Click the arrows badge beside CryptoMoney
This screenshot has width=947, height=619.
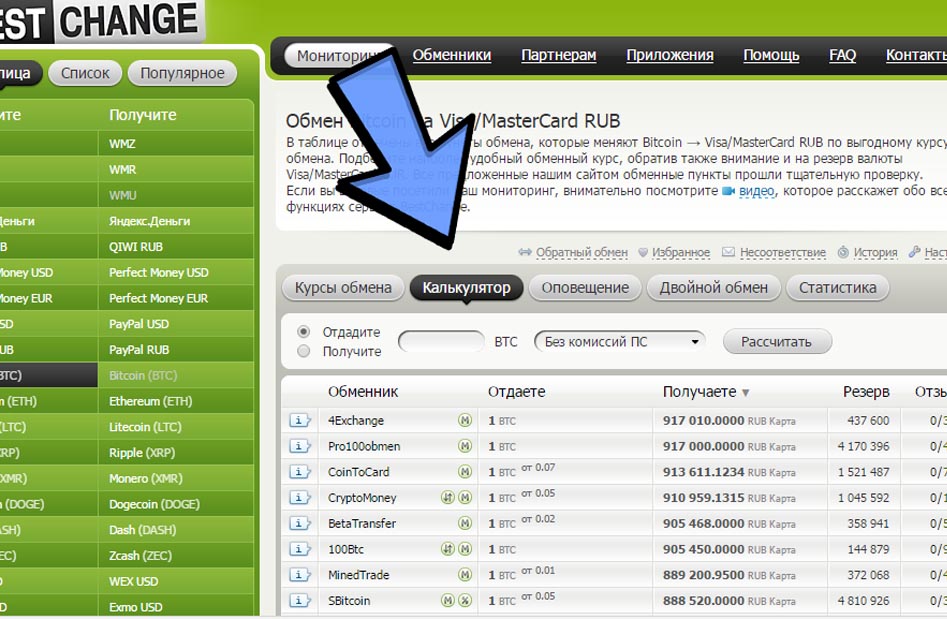point(448,498)
